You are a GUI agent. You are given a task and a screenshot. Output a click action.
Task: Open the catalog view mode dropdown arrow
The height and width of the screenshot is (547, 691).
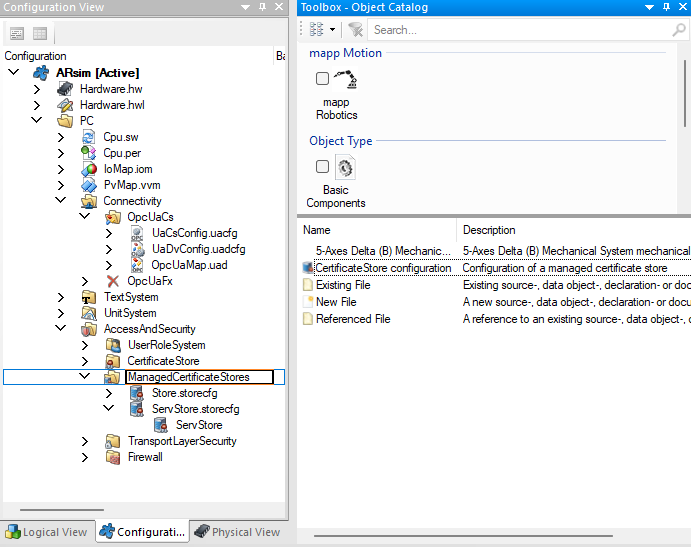[x=332, y=30]
